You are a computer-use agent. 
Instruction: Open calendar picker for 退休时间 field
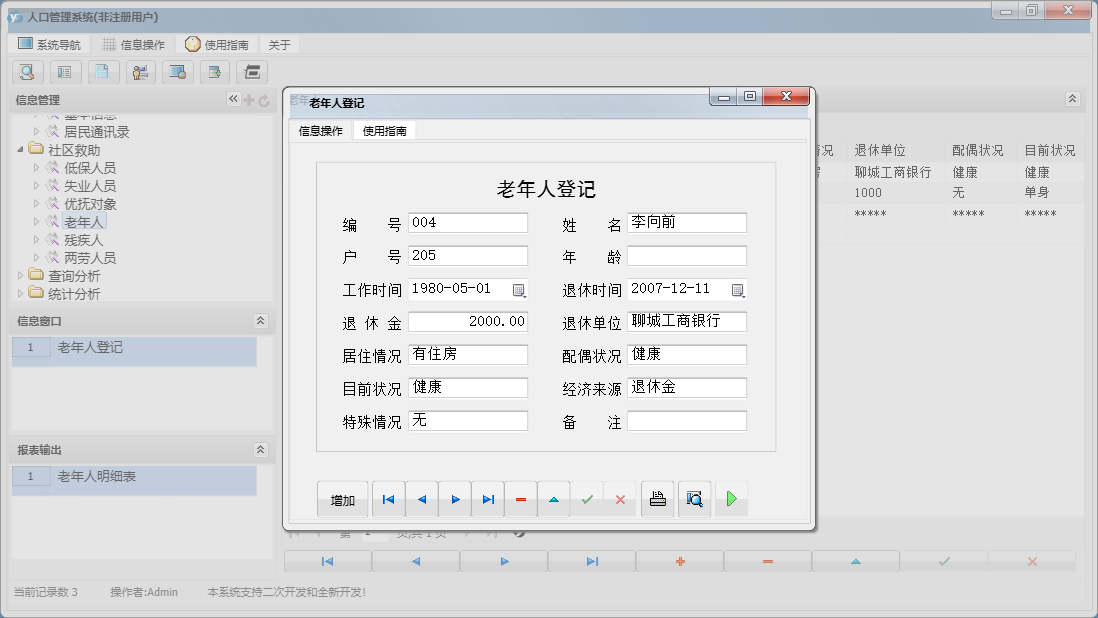[738, 290]
